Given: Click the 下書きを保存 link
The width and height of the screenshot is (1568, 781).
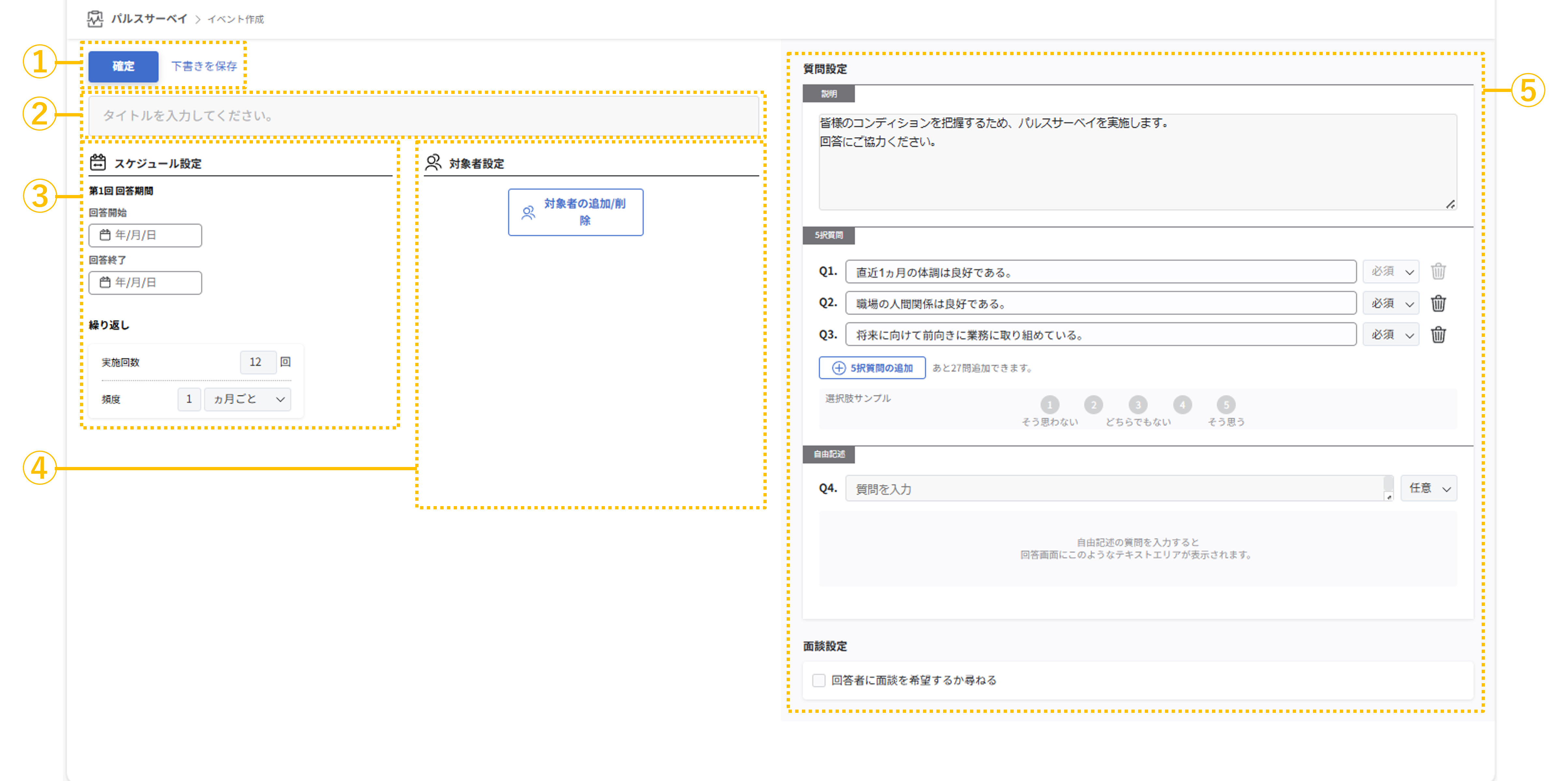Looking at the screenshot, I should (x=204, y=66).
